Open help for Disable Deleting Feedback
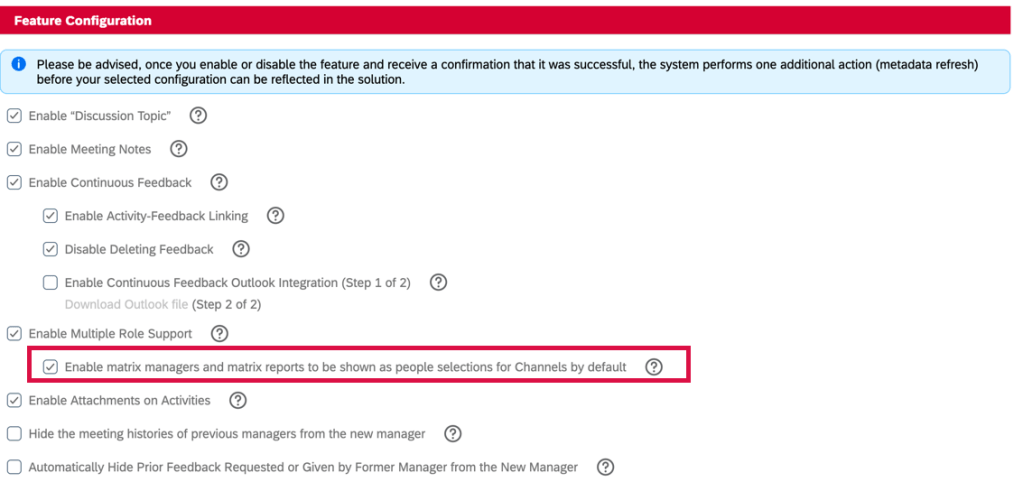Image resolution: width=1023 pixels, height=482 pixels. pyautogui.click(x=241, y=249)
